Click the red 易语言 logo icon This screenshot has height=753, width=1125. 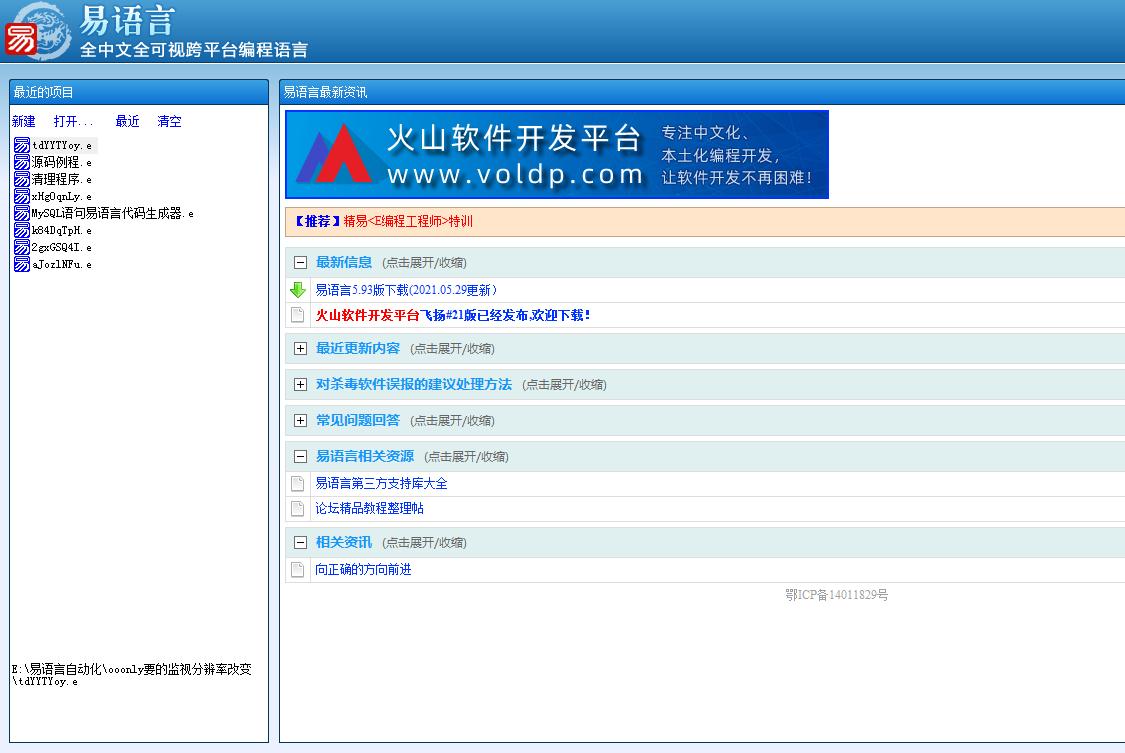pyautogui.click(x=21, y=39)
